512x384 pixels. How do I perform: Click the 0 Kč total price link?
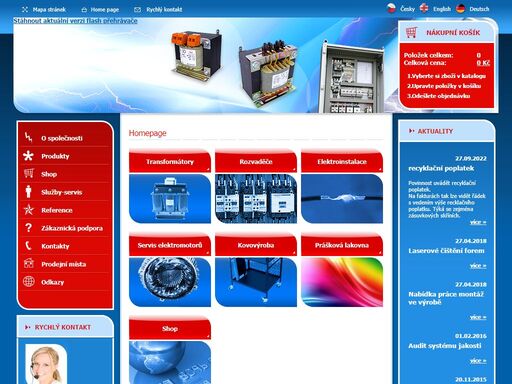(483, 63)
